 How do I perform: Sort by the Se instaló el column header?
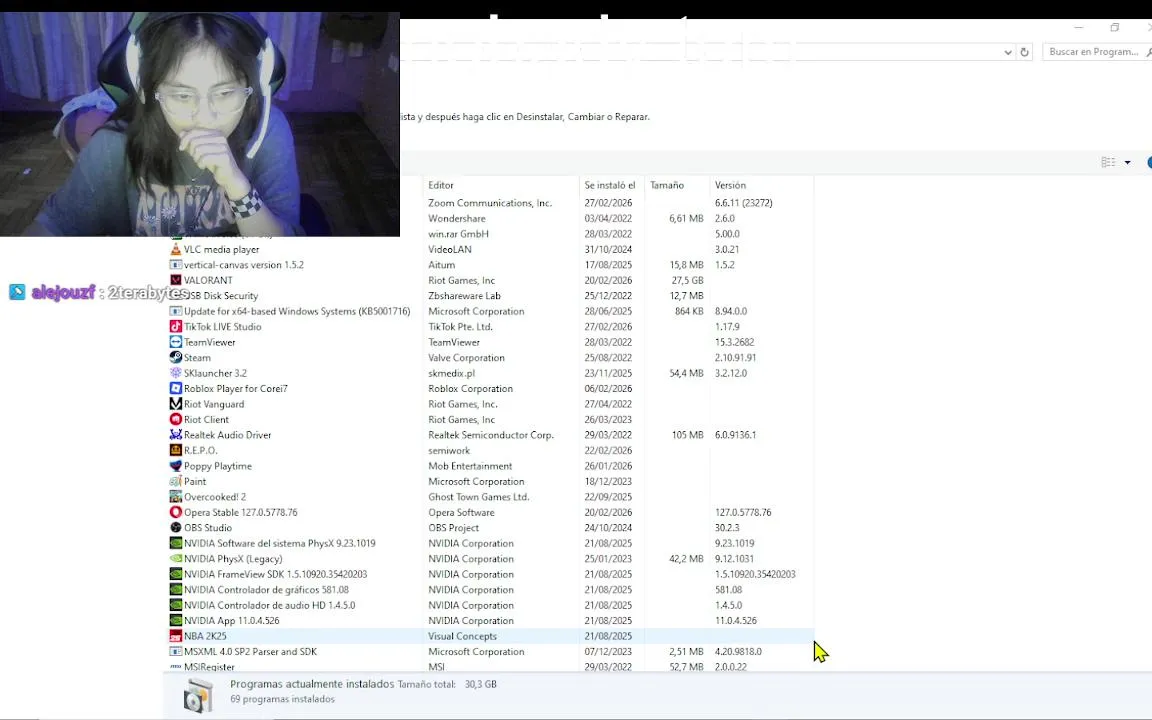[x=611, y=185]
